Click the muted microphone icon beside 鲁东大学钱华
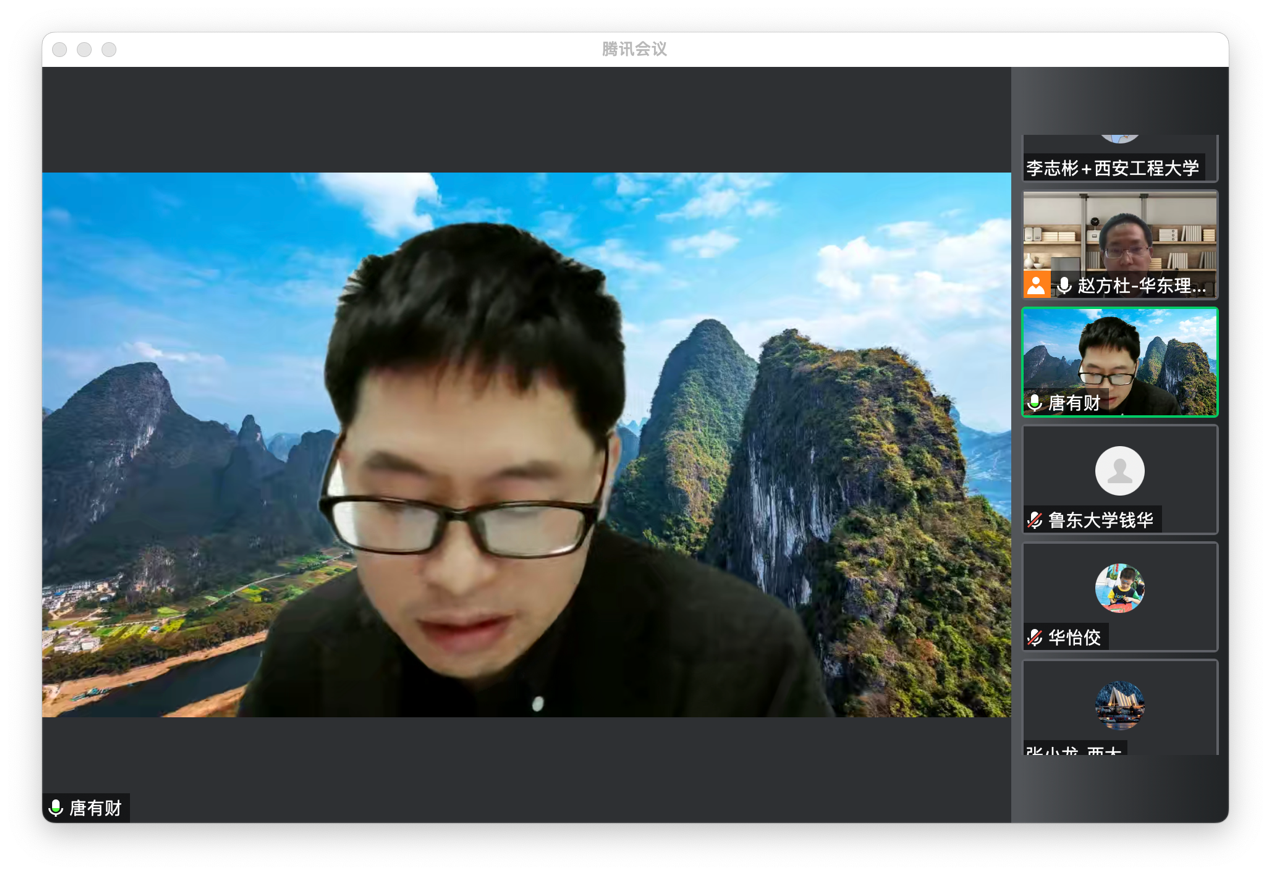 [x=1035, y=521]
